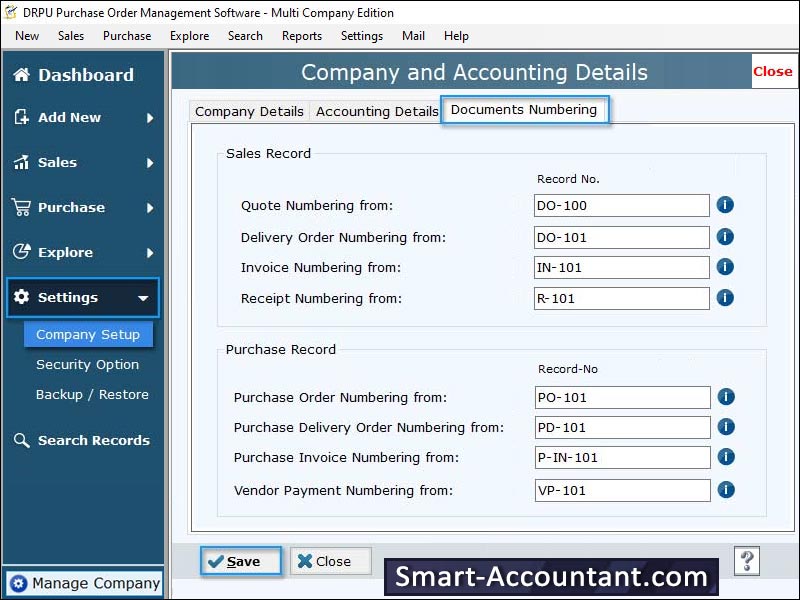Open the Reports menu in menu bar
Screen dimensions: 800x600
[x=301, y=36]
